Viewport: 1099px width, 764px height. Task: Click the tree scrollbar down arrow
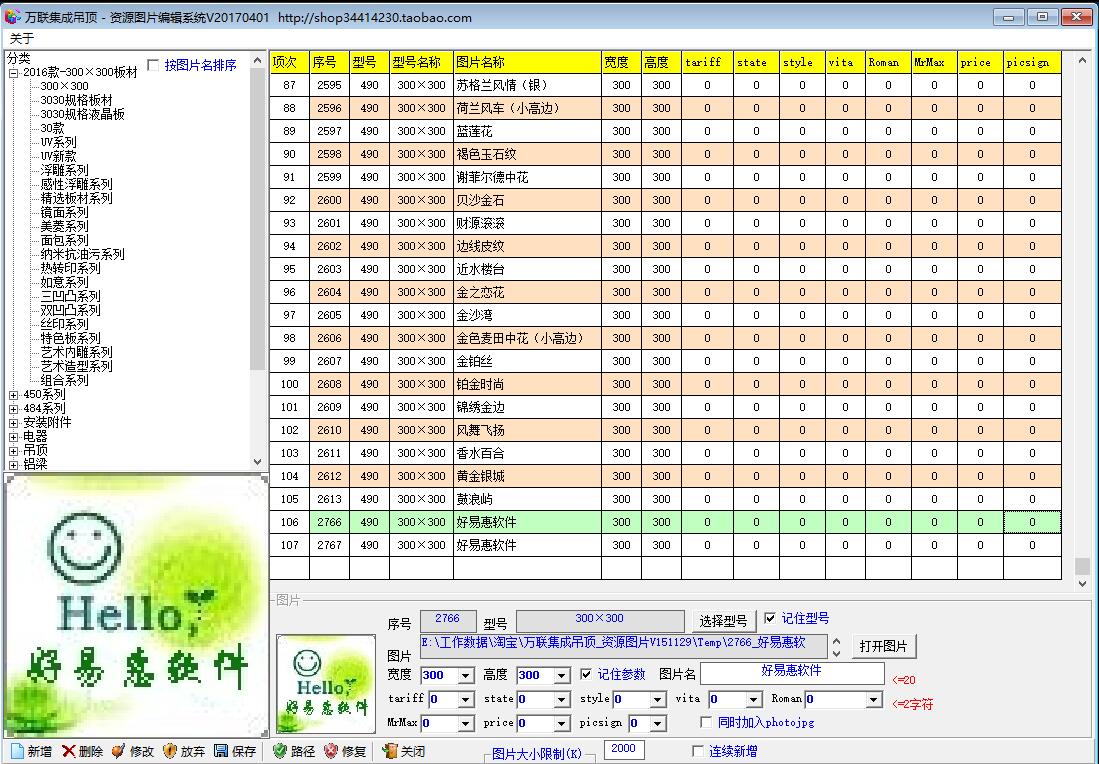click(x=257, y=462)
